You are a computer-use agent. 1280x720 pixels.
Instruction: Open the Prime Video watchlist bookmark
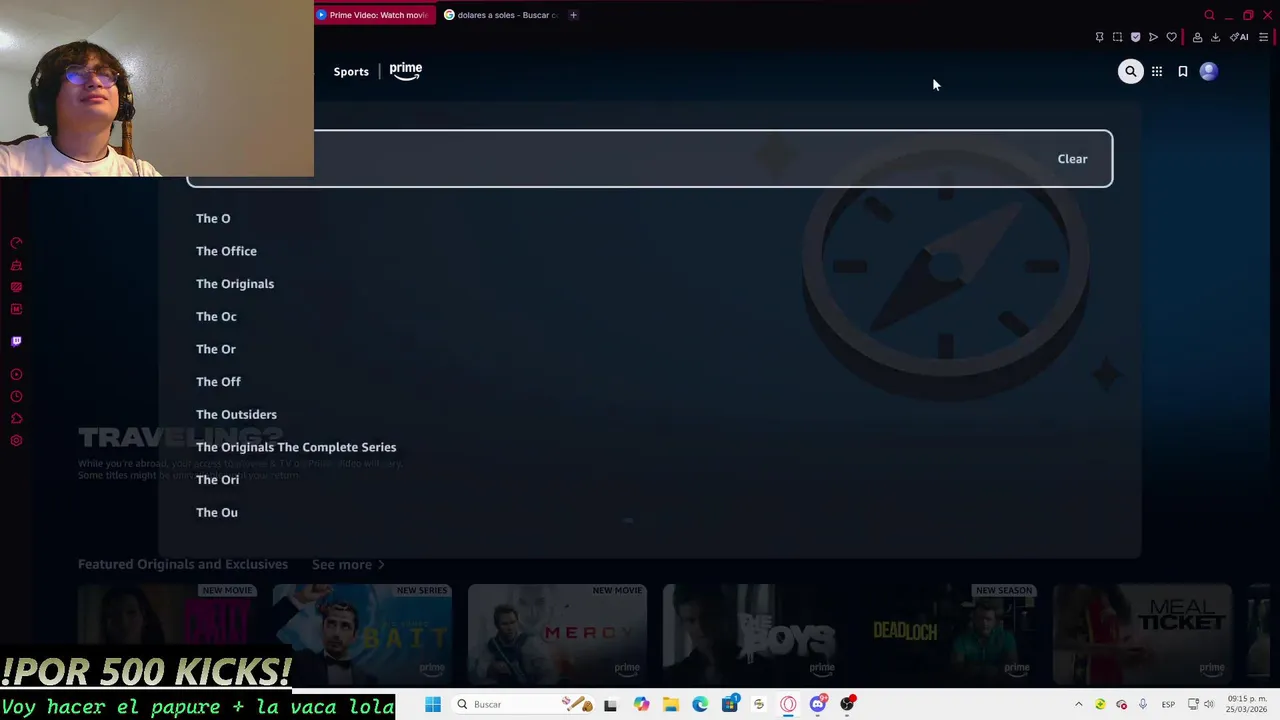[1183, 71]
